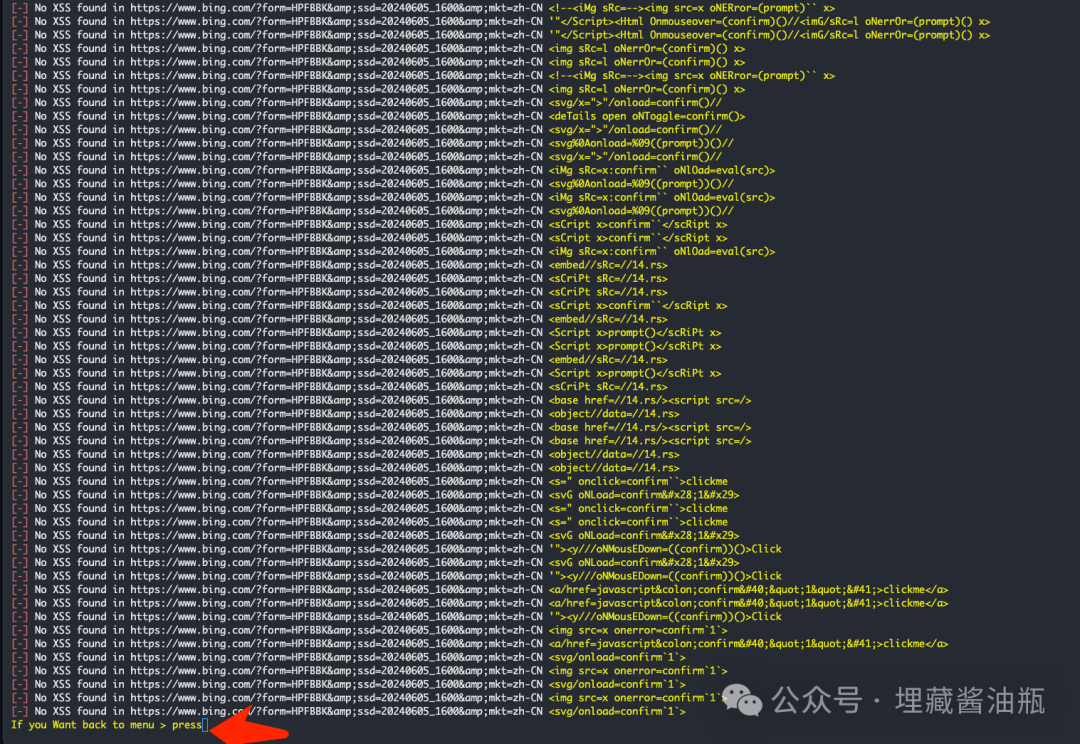Select the '<embed//sRc' payload between two '<Script x>prompt()' rows

click(x=608, y=359)
